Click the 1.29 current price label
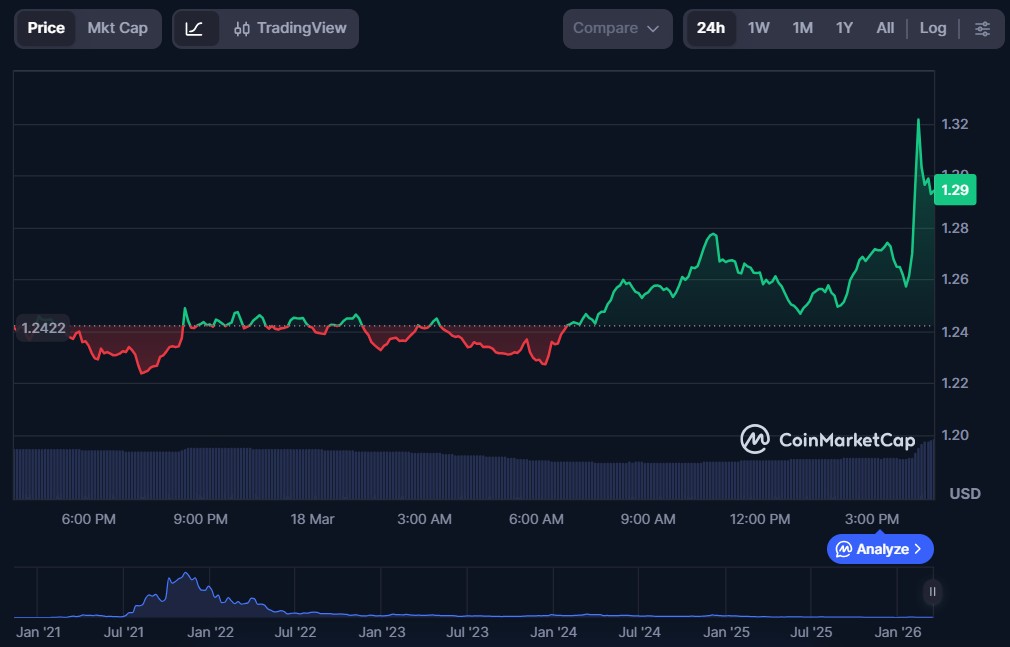This screenshot has width=1010, height=647. click(954, 190)
